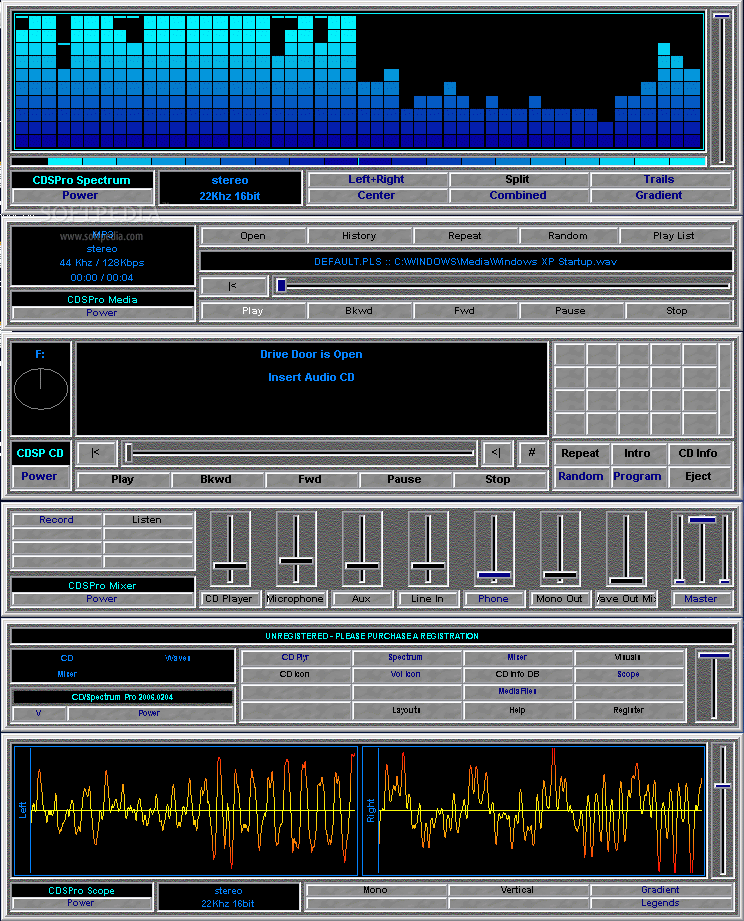744x921 pixels.
Task: Toggle Program mode in CD player
Action: (637, 476)
